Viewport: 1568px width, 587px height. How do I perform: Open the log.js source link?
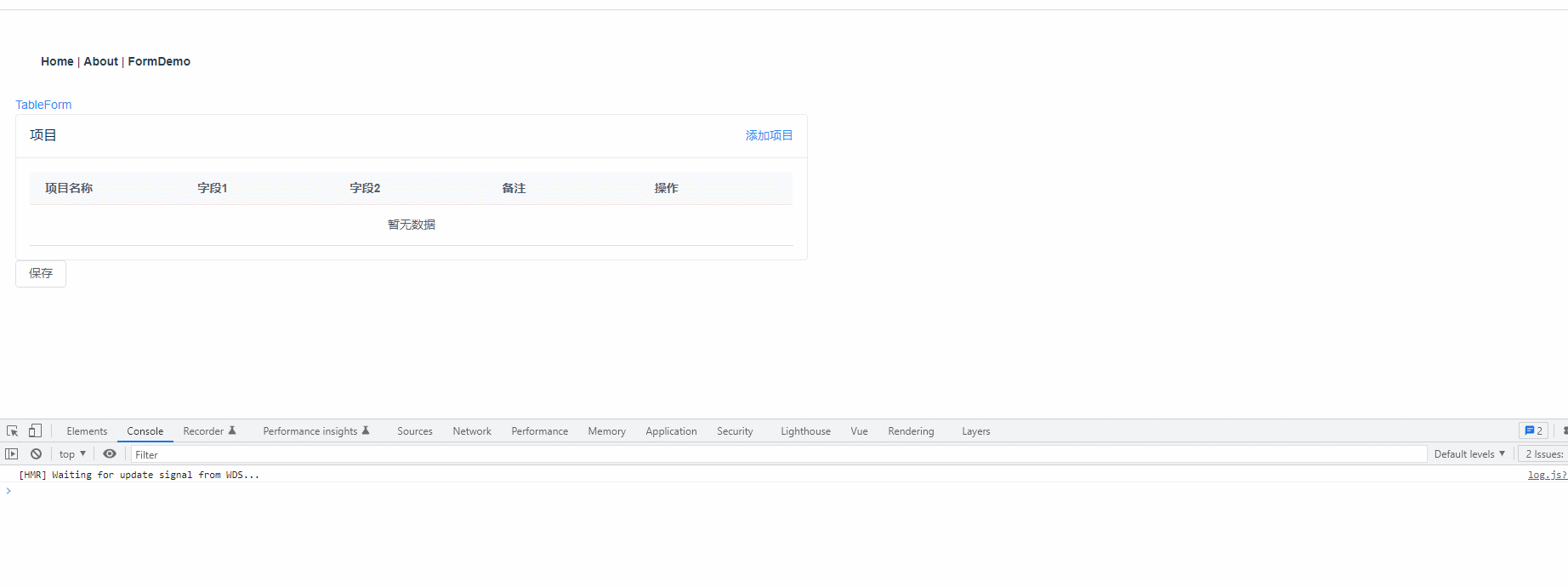click(x=1547, y=475)
